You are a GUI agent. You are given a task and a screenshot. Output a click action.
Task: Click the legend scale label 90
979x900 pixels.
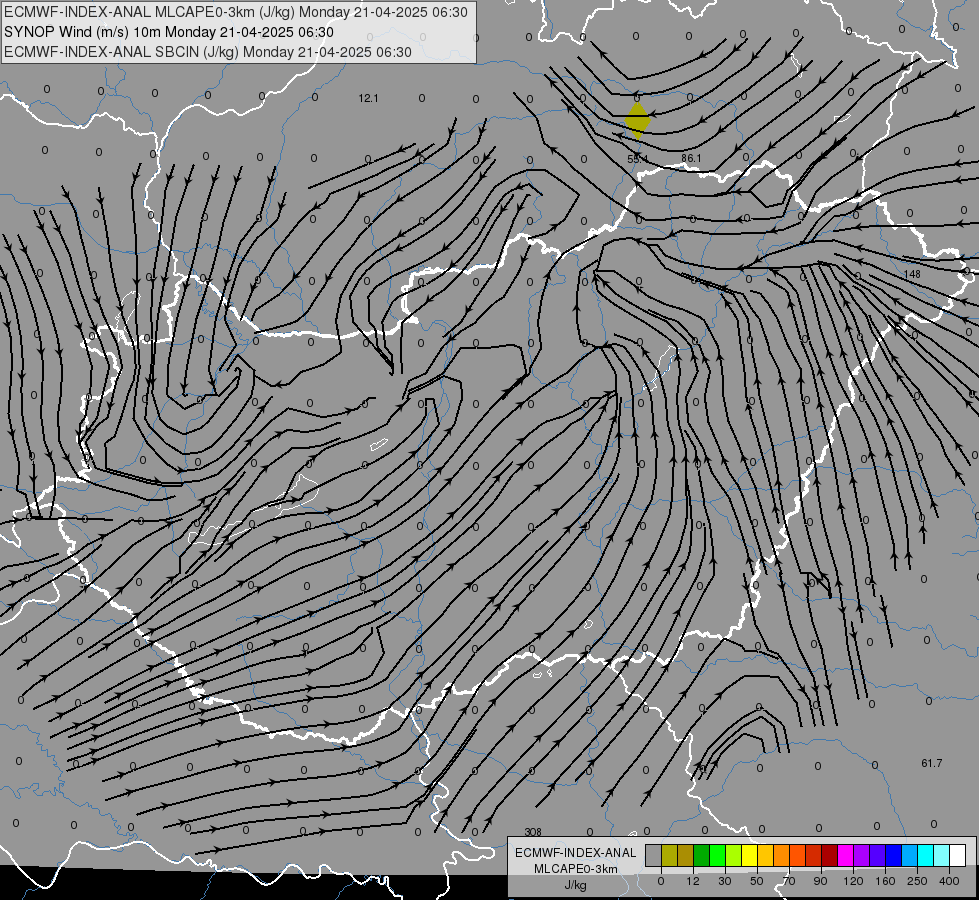pos(820,881)
